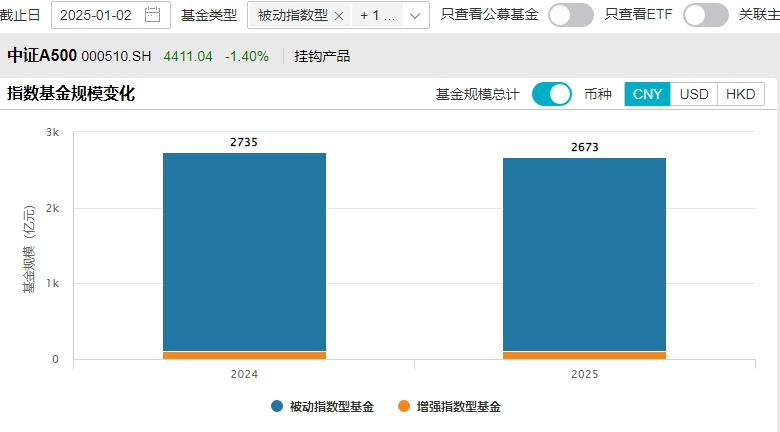Click the 1k y-axis tick label
The height and width of the screenshot is (432, 780).
click(52, 283)
